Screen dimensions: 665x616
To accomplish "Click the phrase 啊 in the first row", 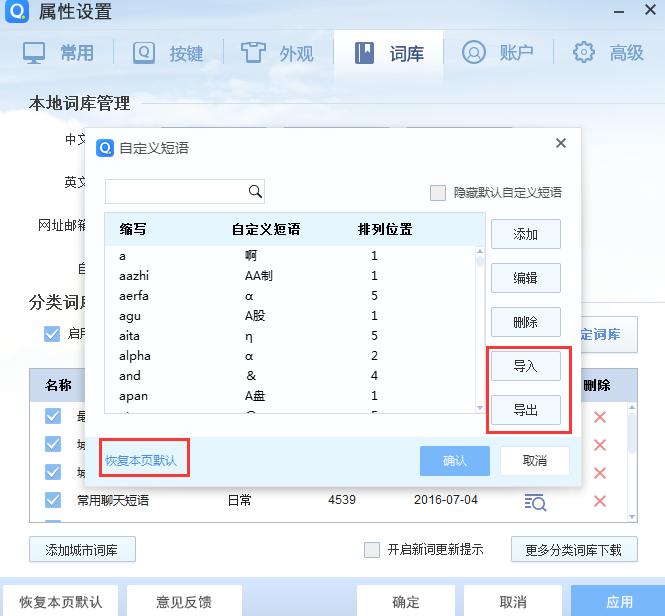I will point(251,255).
